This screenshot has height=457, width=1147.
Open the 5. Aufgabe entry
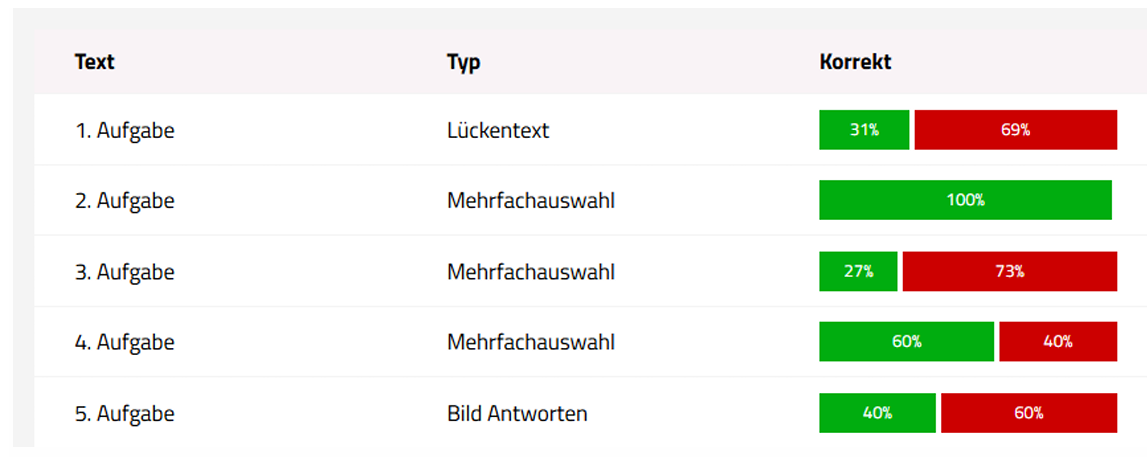(125, 413)
